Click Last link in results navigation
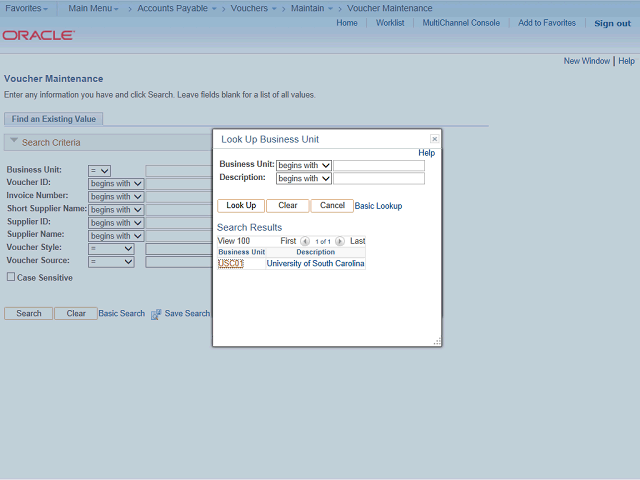 click(x=358, y=241)
